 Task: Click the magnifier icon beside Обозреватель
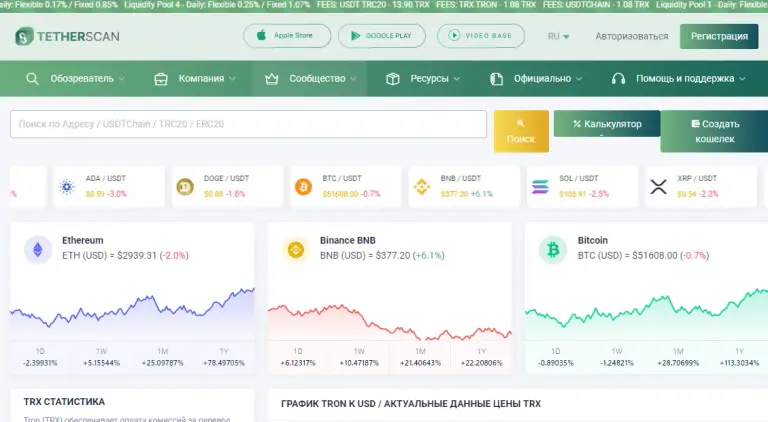(32, 79)
